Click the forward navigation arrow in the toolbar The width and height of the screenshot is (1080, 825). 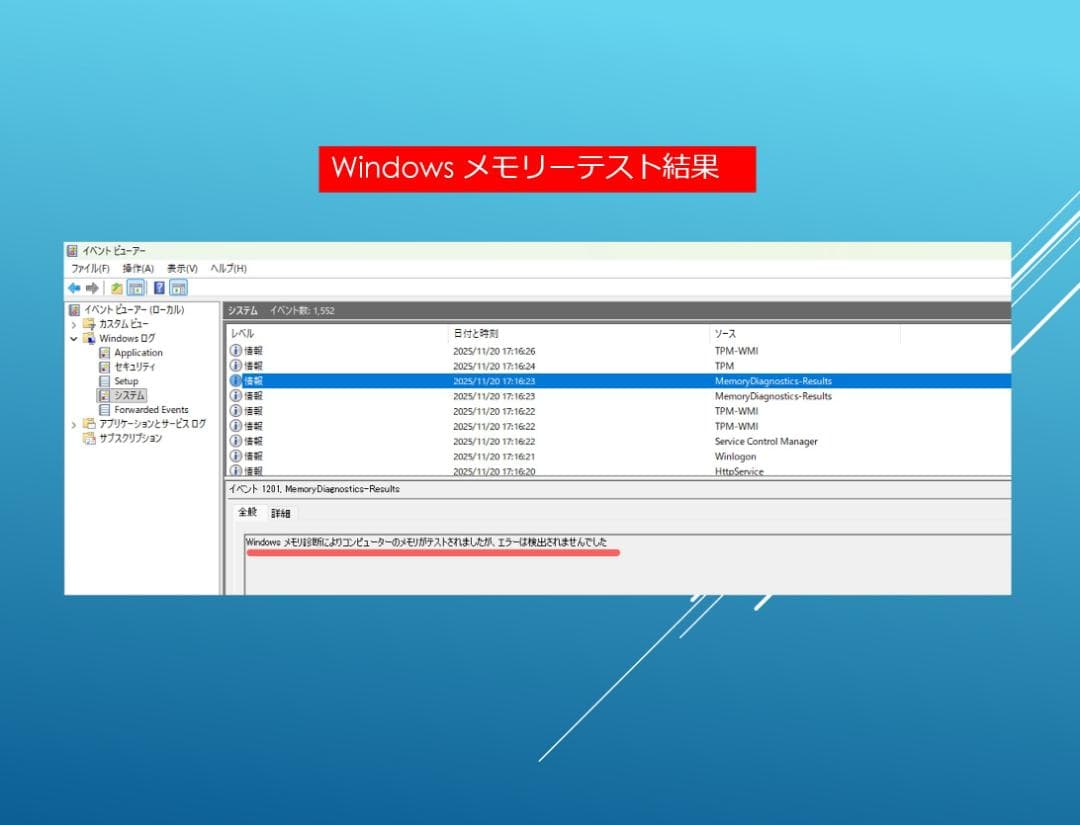93,288
